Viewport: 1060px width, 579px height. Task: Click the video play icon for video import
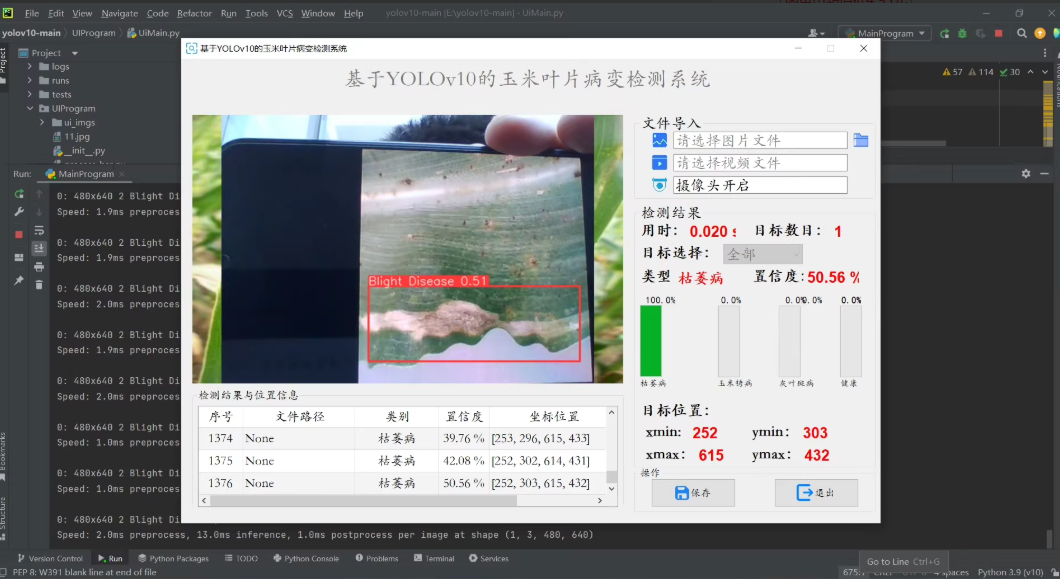pos(659,162)
